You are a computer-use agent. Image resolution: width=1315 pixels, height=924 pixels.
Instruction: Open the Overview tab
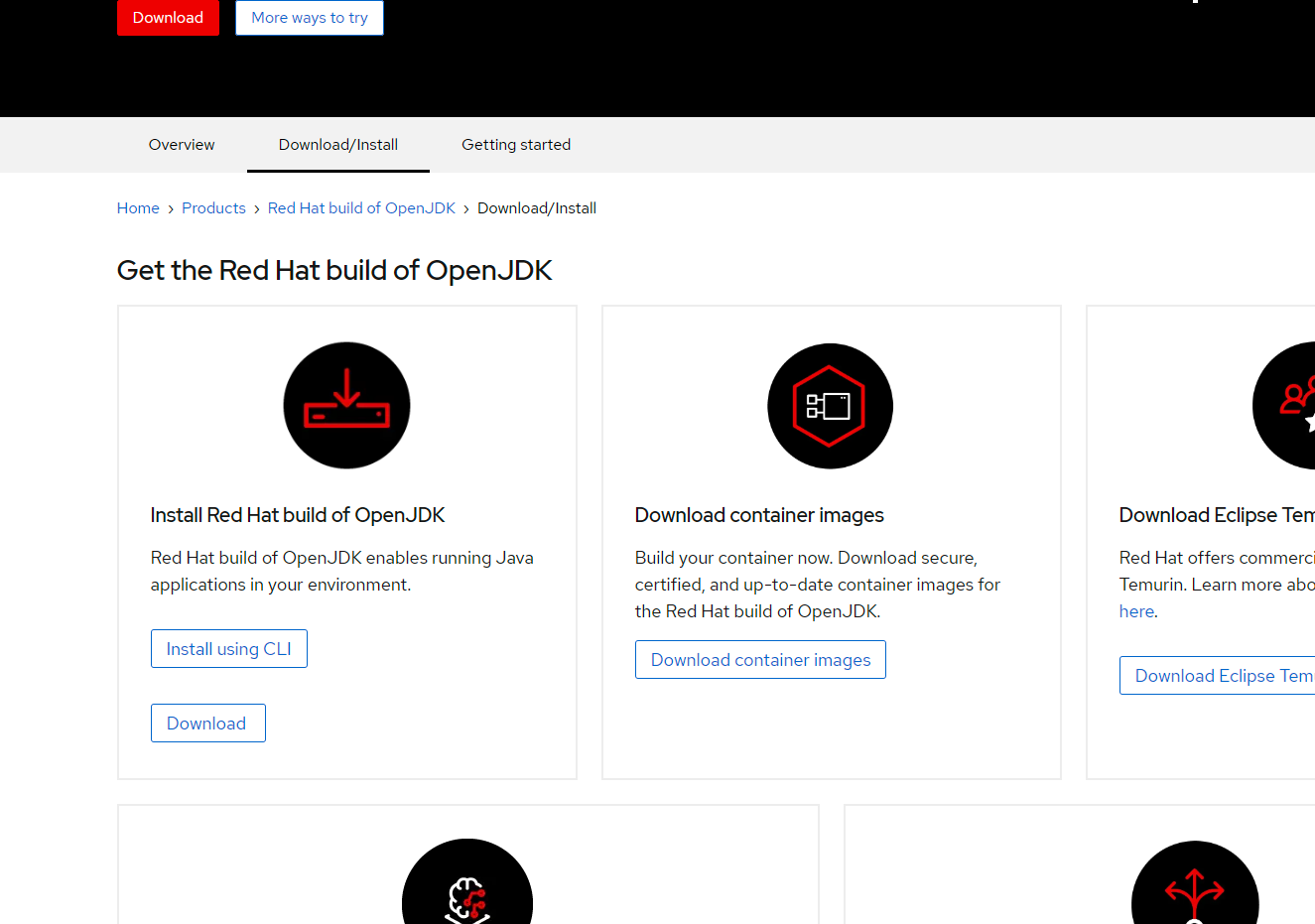click(x=182, y=145)
